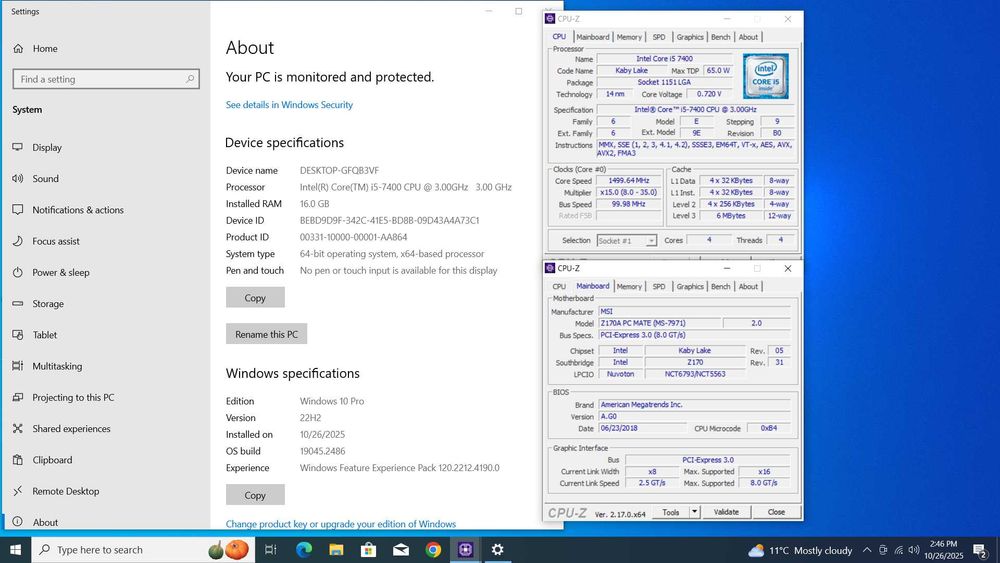Open the Tools dropdown arrow in CPU-Z

(694, 512)
